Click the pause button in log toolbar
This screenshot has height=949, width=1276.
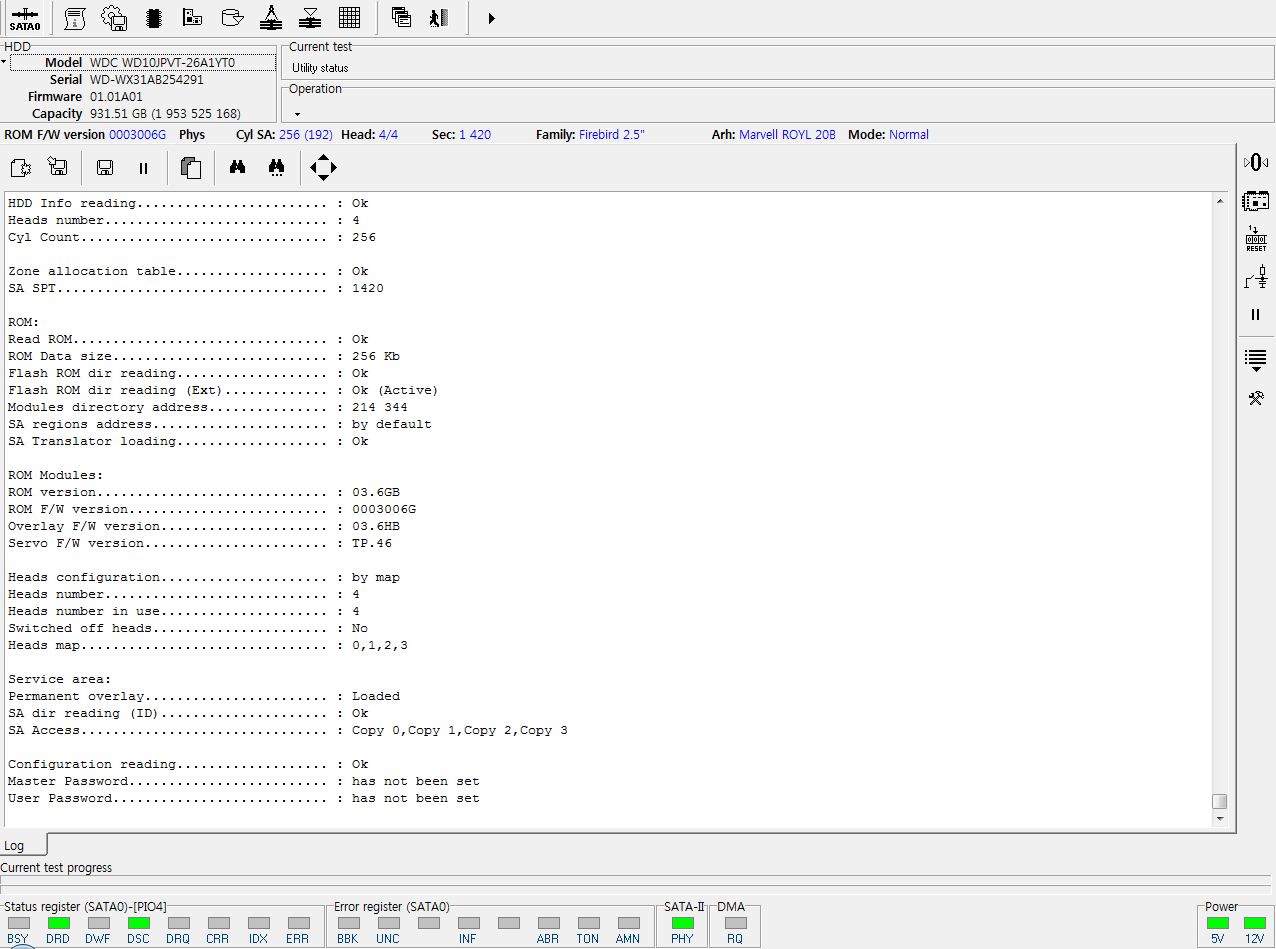pyautogui.click(x=143, y=168)
